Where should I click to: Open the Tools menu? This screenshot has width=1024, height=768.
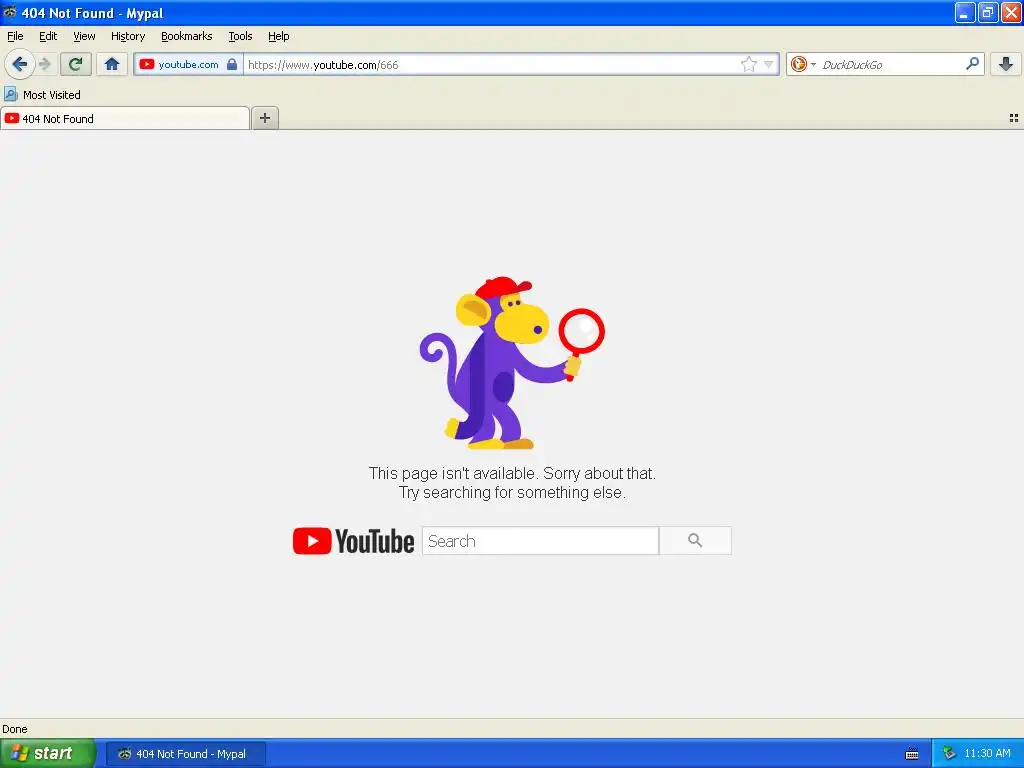click(240, 36)
